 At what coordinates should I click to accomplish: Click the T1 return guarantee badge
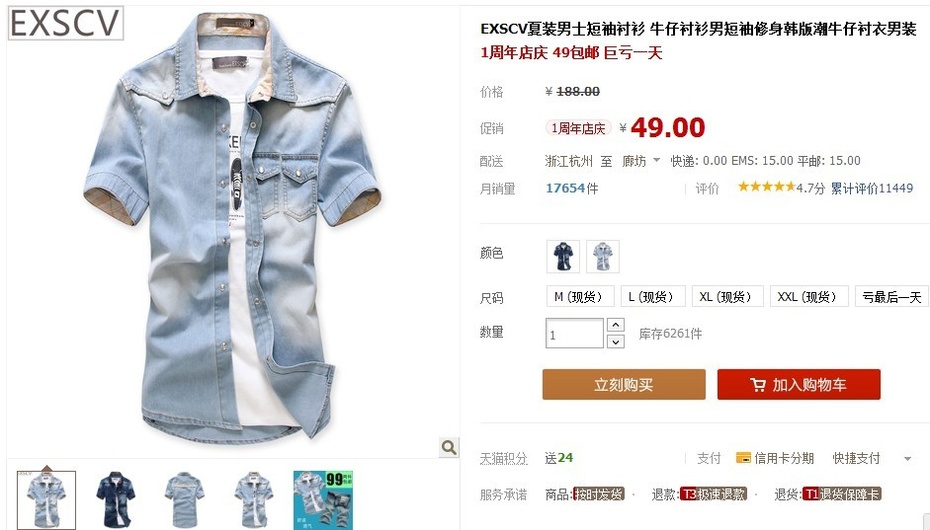[x=842, y=494]
